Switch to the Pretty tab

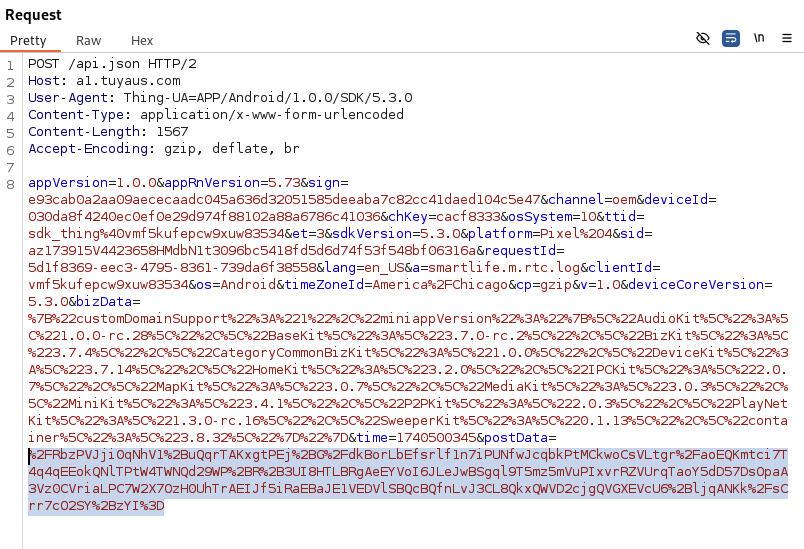click(28, 40)
